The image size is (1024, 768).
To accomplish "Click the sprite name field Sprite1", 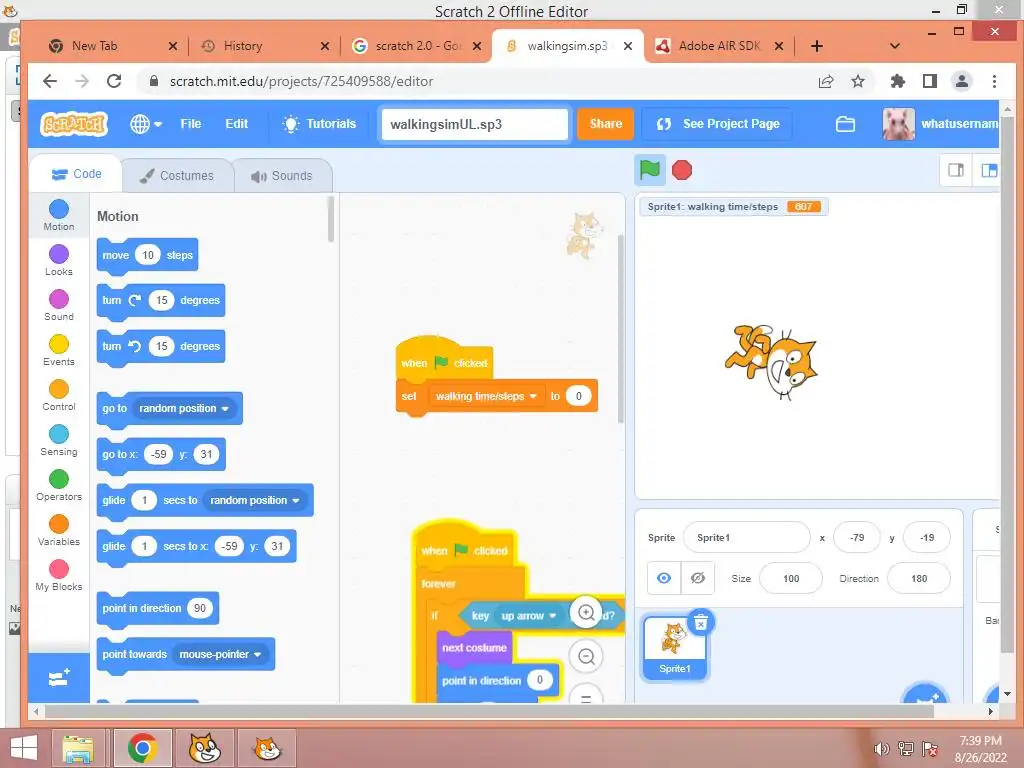I will [746, 537].
